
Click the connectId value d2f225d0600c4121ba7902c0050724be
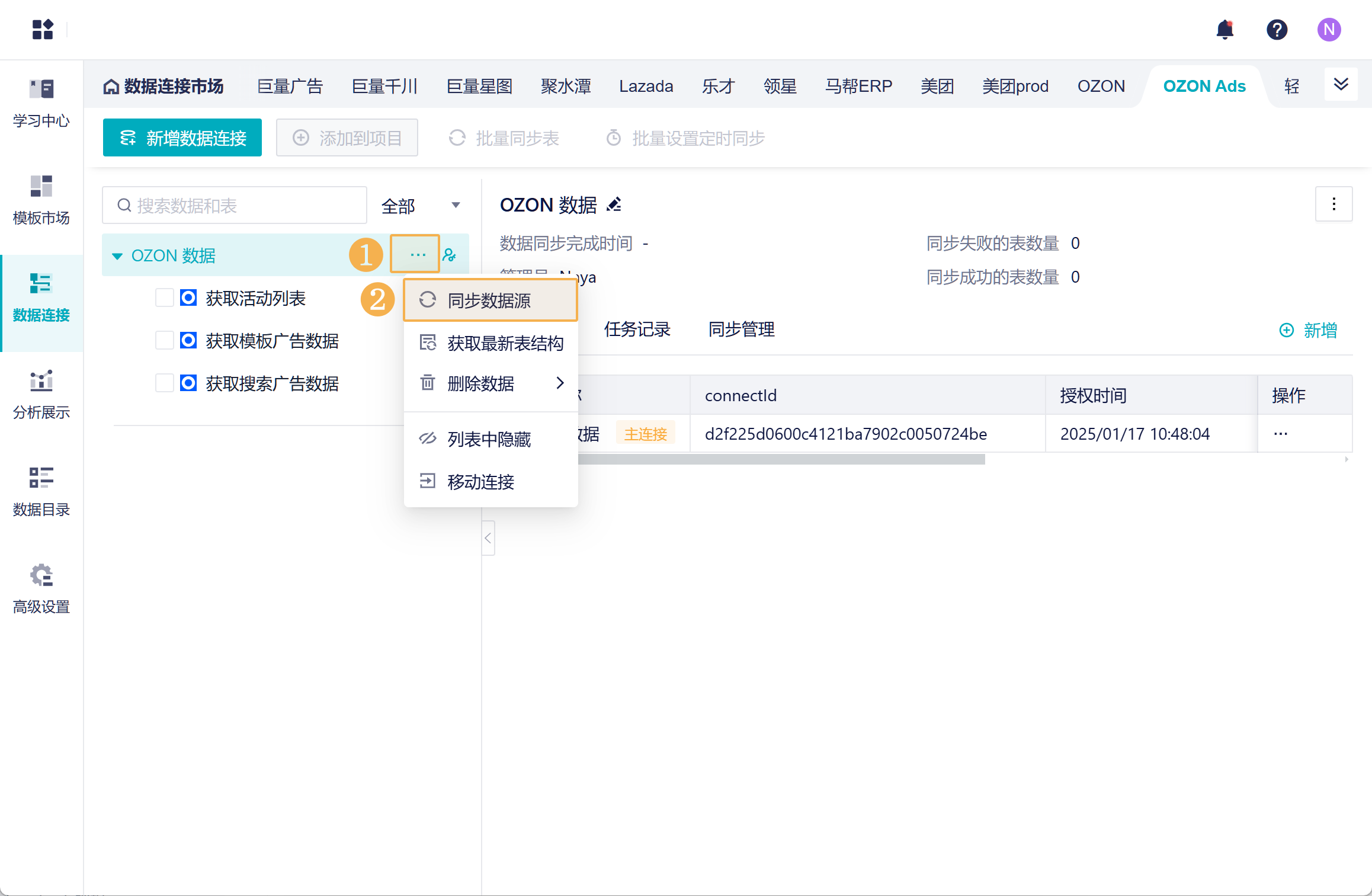(846, 434)
